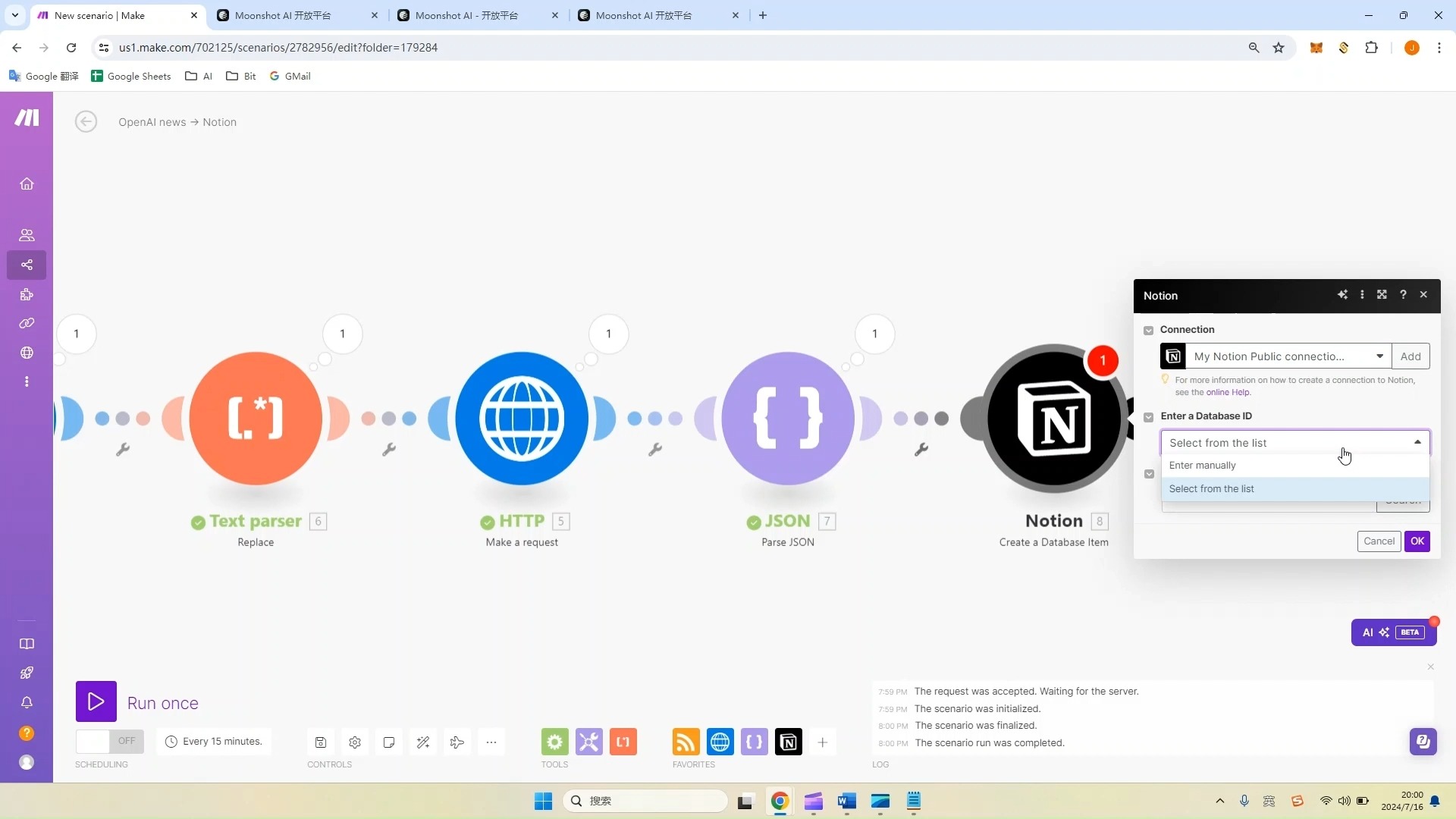Open Templates puzzle icon in sidebar
The height and width of the screenshot is (819, 1456).
27,294
